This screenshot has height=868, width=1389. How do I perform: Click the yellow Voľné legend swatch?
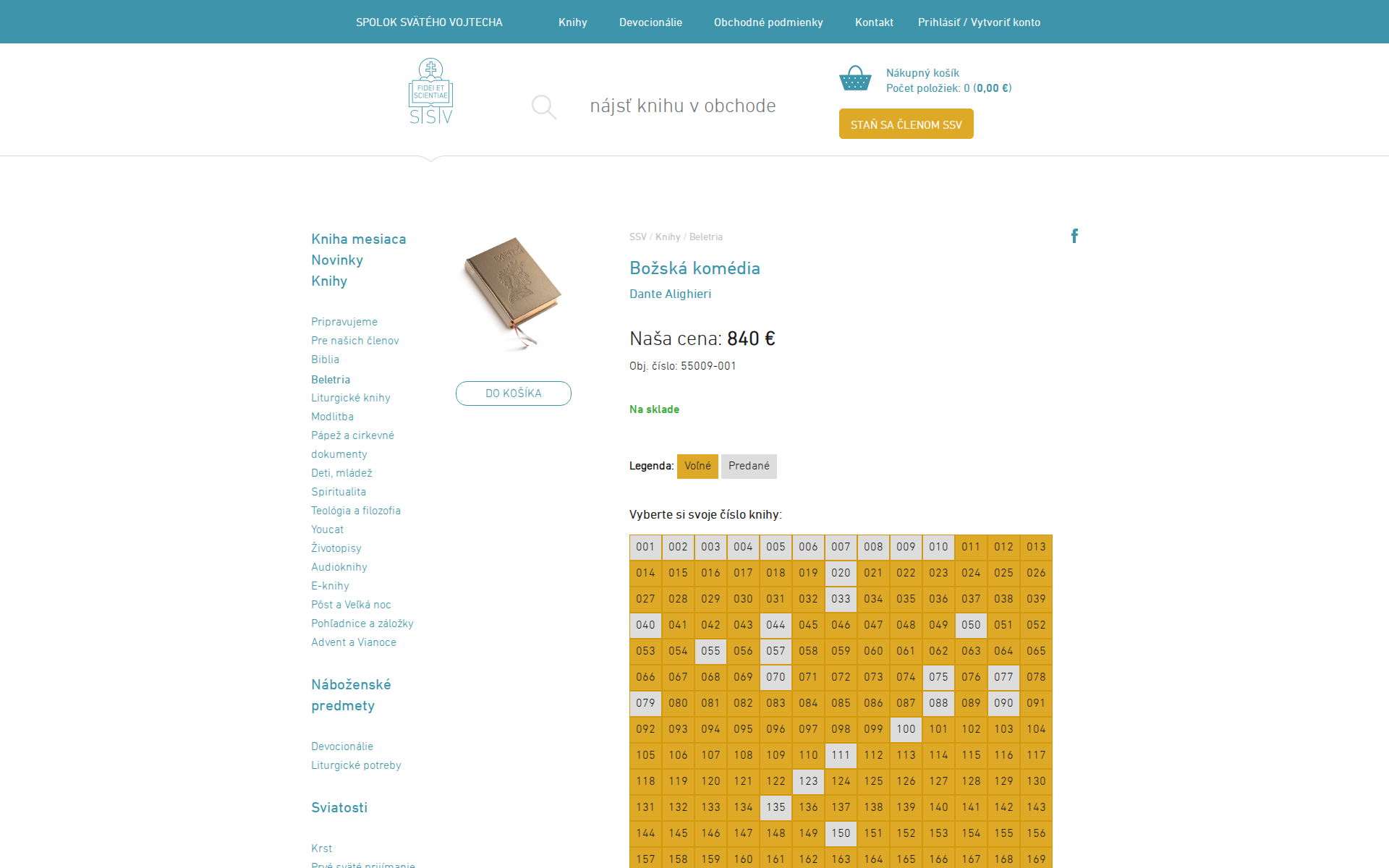point(697,467)
